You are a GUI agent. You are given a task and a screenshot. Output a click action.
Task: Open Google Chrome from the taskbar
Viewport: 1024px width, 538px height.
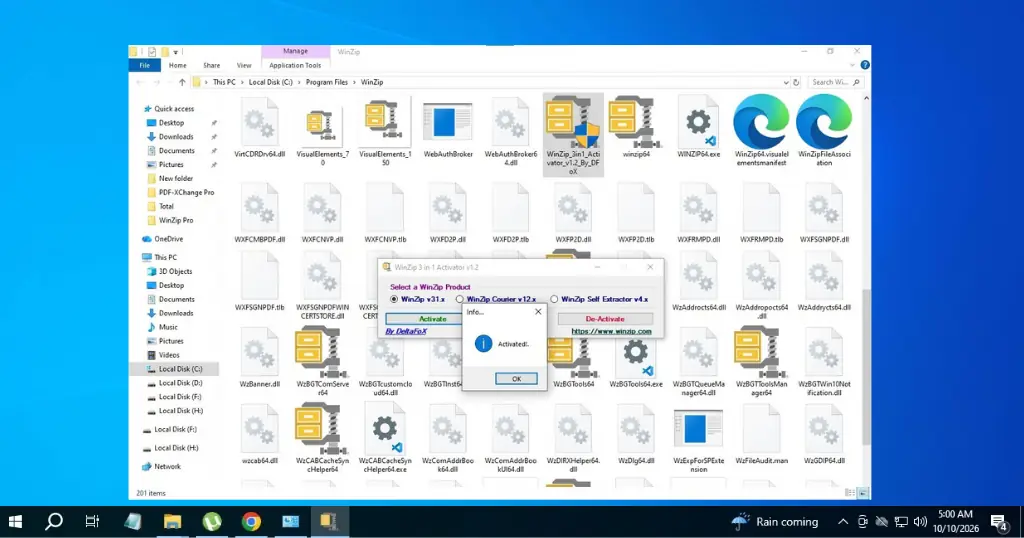click(x=251, y=521)
